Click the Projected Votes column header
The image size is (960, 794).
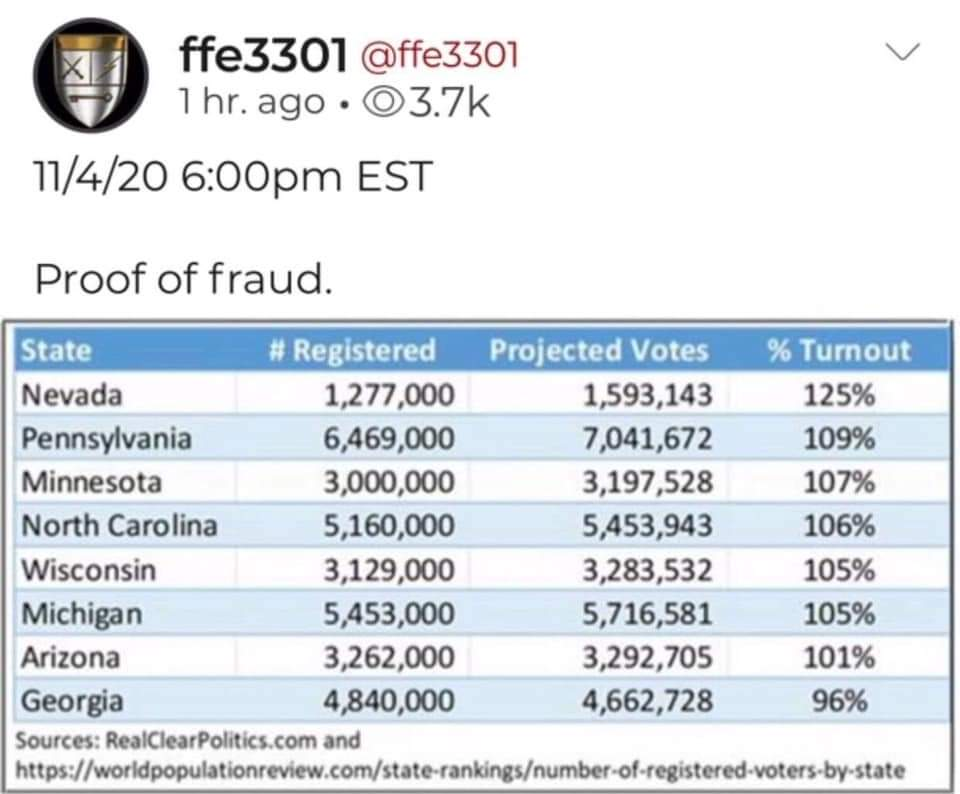(599, 350)
